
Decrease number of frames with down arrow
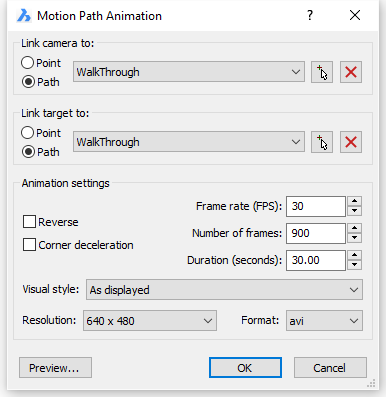354,238
